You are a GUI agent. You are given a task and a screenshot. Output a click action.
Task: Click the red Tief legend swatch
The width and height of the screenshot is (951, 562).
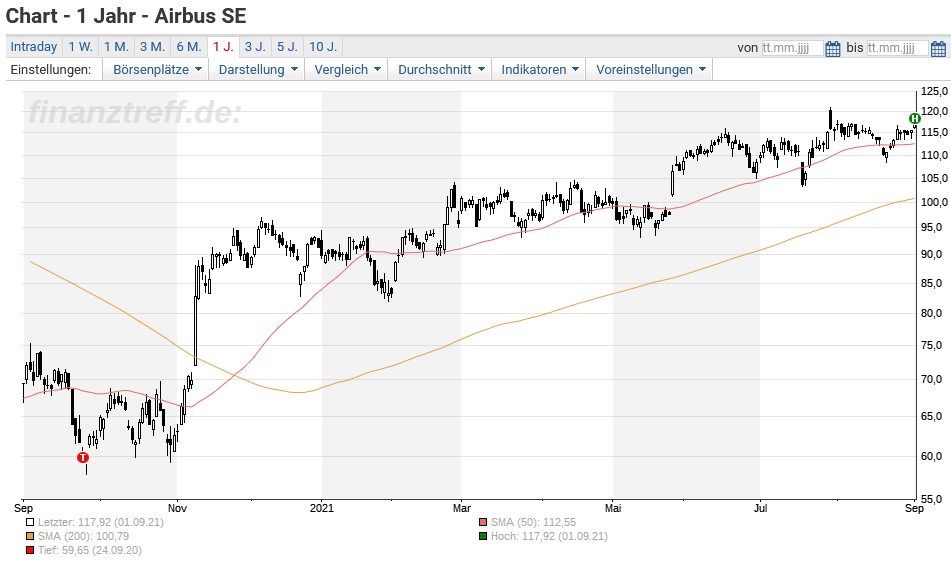[x=30, y=550]
